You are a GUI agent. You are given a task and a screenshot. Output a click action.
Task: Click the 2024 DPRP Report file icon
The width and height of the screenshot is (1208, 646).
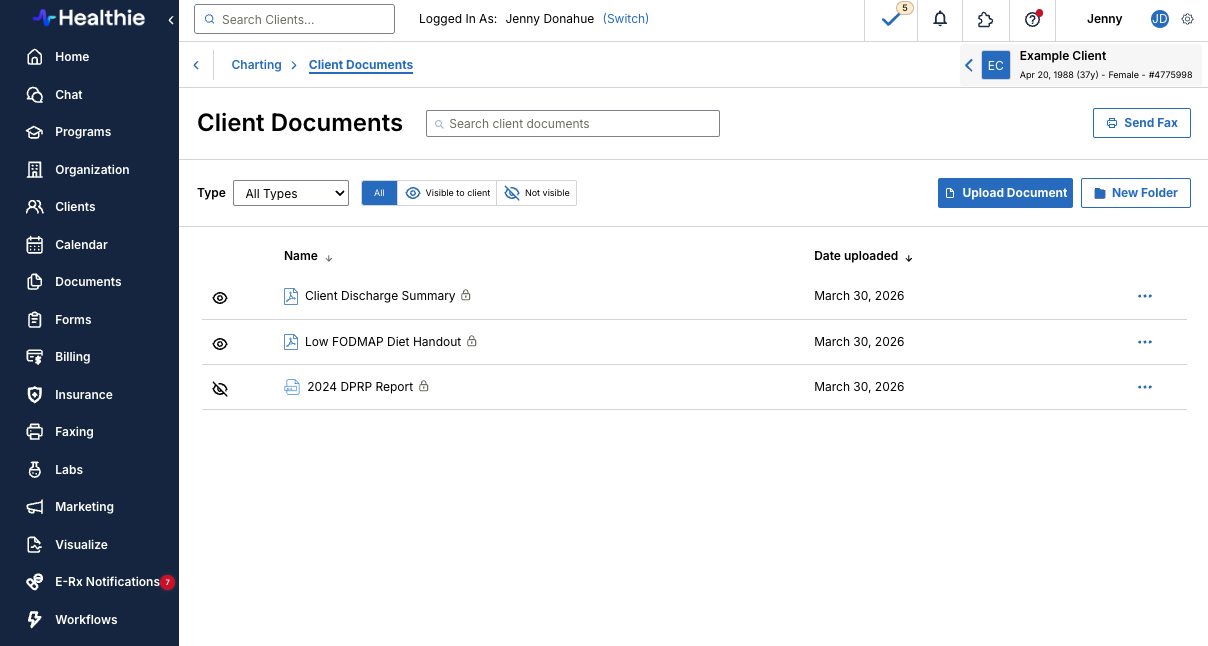click(292, 387)
